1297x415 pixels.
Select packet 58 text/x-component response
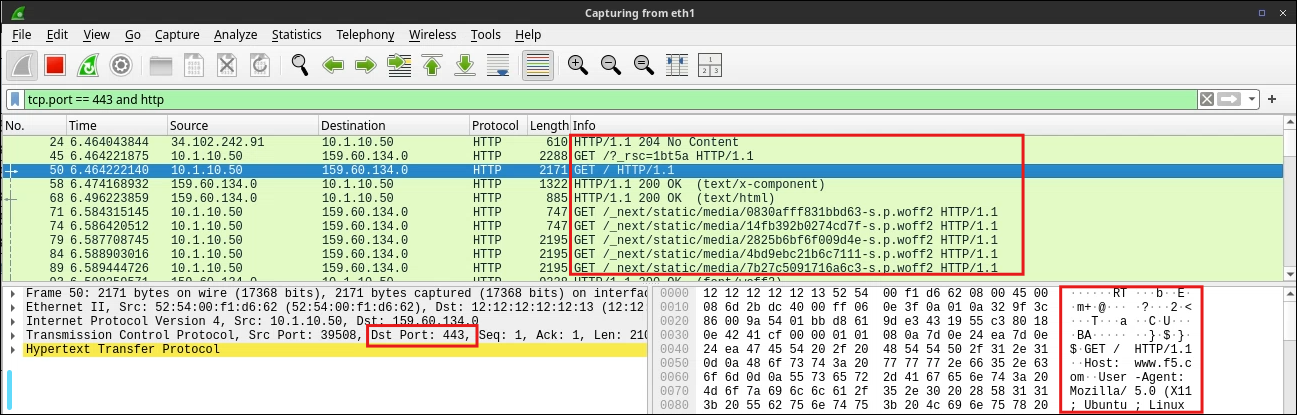tap(645, 184)
